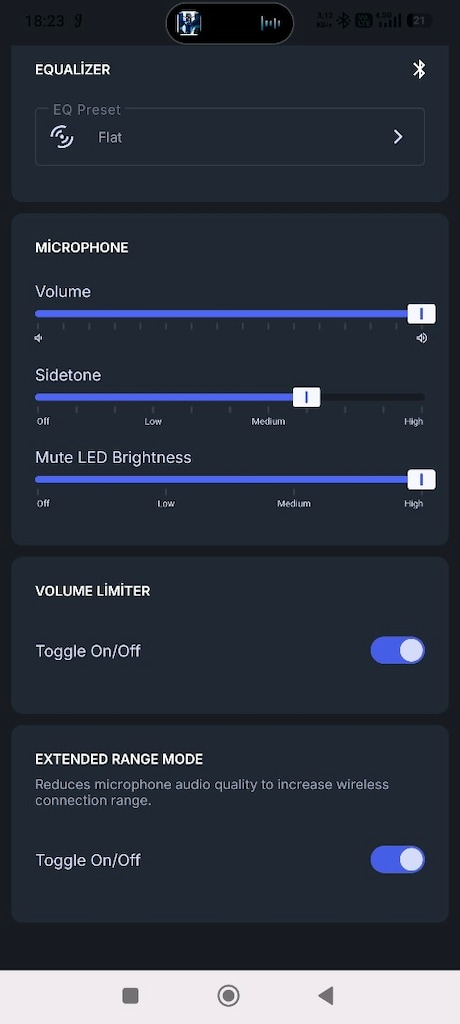Click the microphone Volume slider handle
460x1024 pixels.
point(421,313)
